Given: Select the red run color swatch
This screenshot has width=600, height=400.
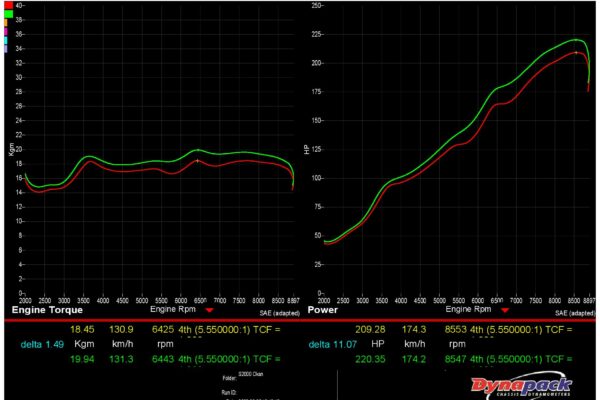Looking at the screenshot, I should 8,5.
